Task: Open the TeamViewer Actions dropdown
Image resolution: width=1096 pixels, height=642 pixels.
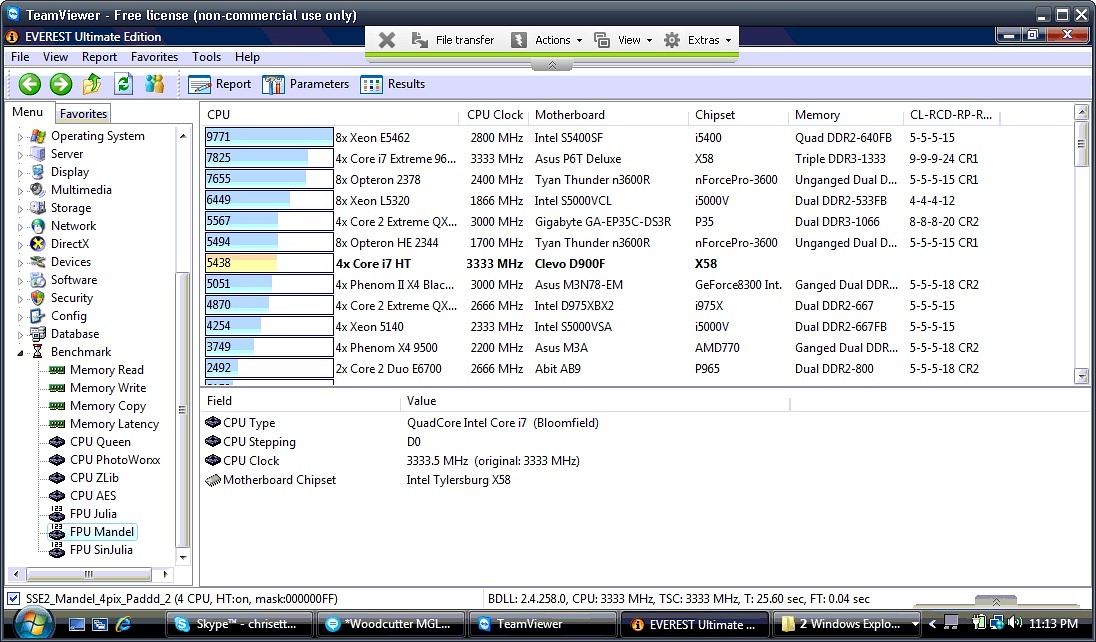Action: [x=547, y=41]
